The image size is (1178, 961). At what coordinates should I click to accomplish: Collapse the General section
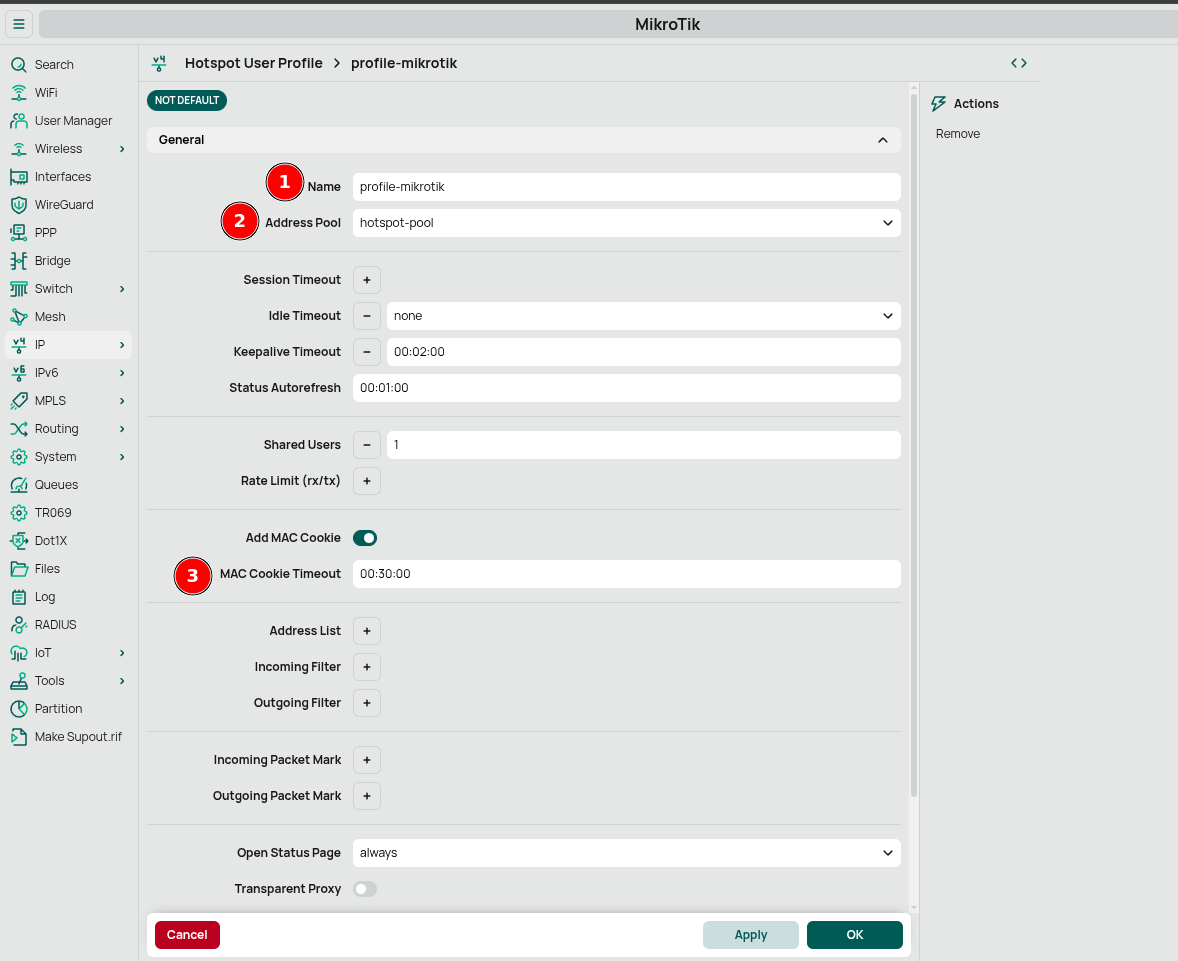[x=882, y=140]
